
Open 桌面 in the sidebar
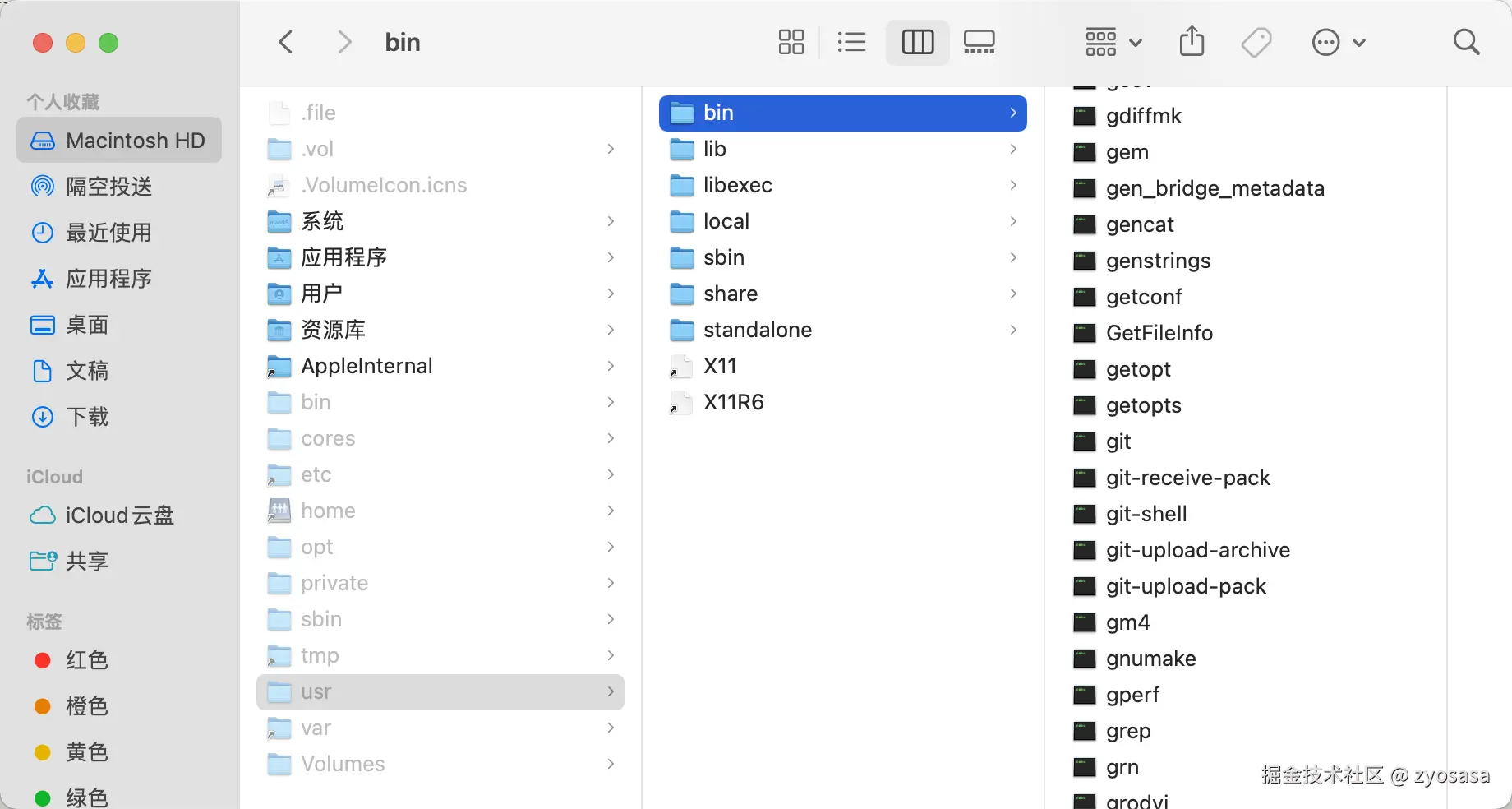(119, 325)
